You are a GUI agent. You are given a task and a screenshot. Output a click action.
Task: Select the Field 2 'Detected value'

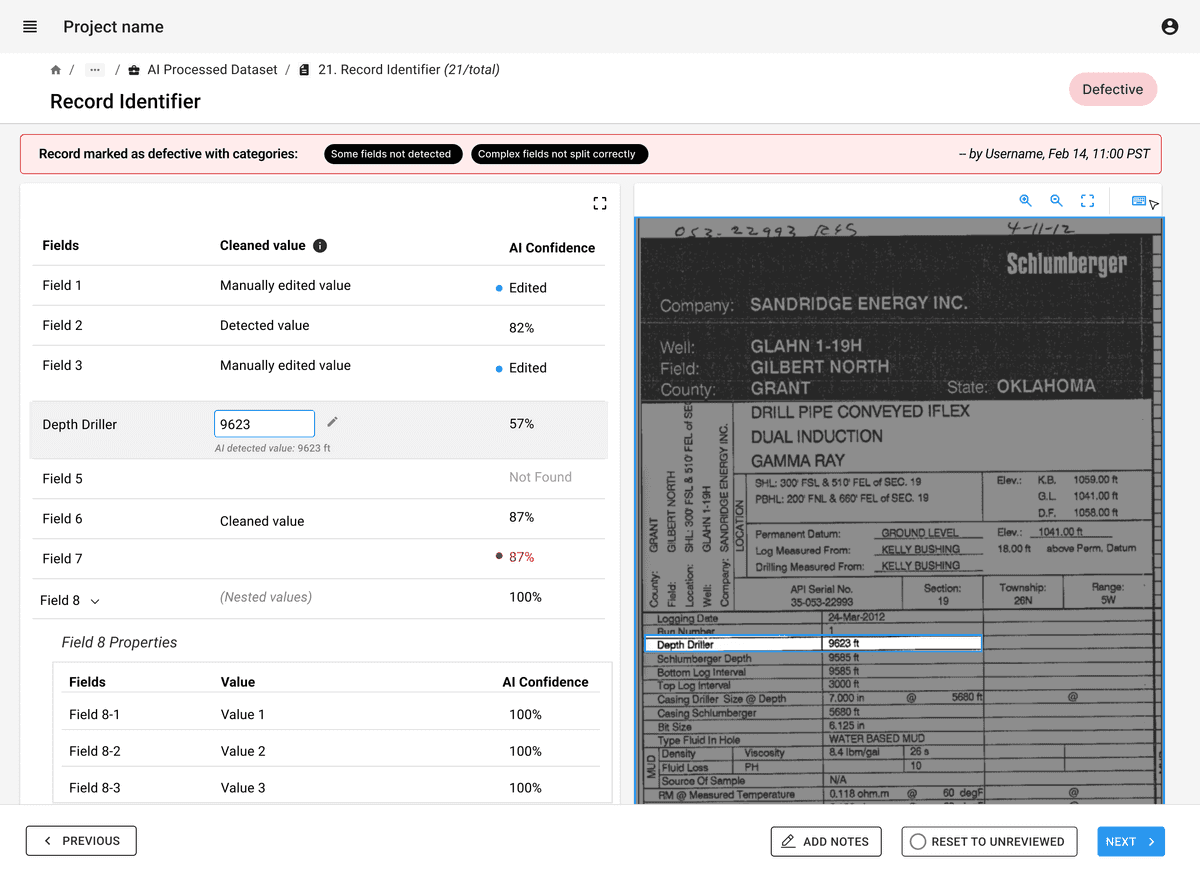click(x=264, y=325)
